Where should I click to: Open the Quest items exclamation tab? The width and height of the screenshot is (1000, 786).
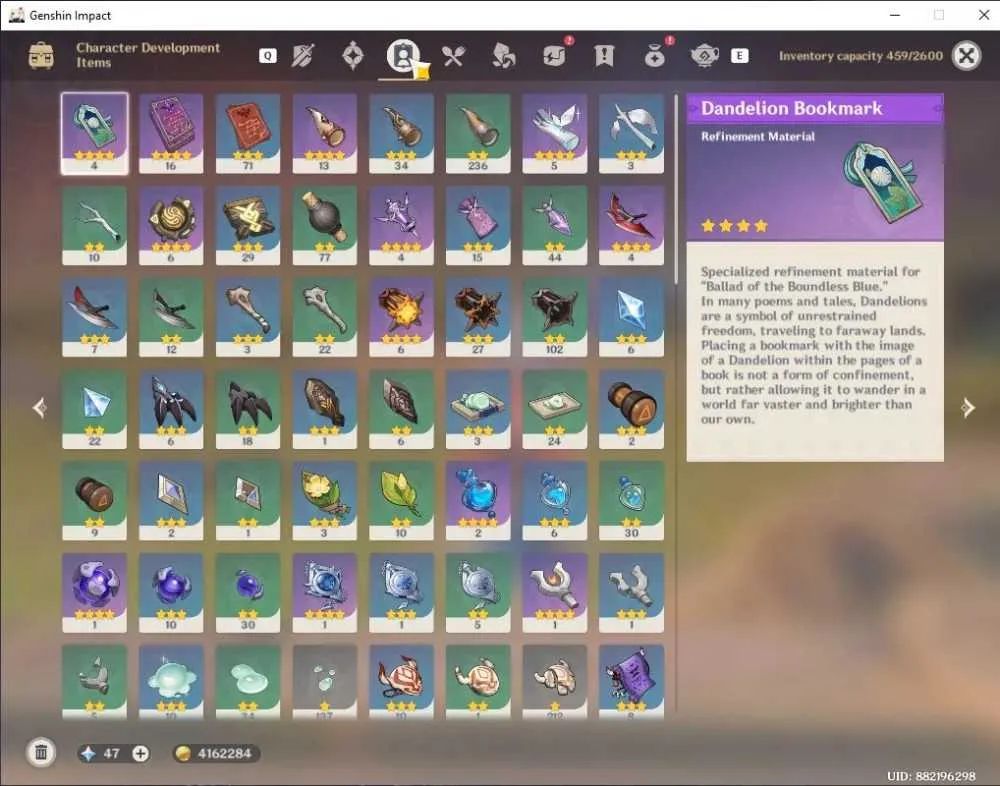coord(604,56)
